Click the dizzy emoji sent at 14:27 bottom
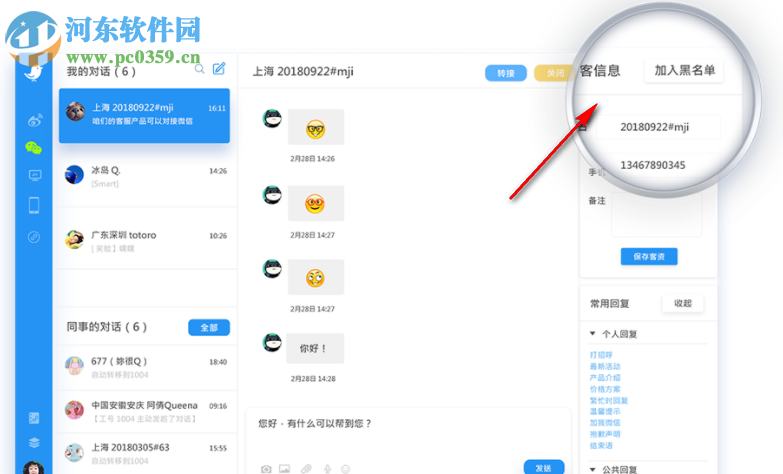The image size is (783, 474). (x=316, y=277)
